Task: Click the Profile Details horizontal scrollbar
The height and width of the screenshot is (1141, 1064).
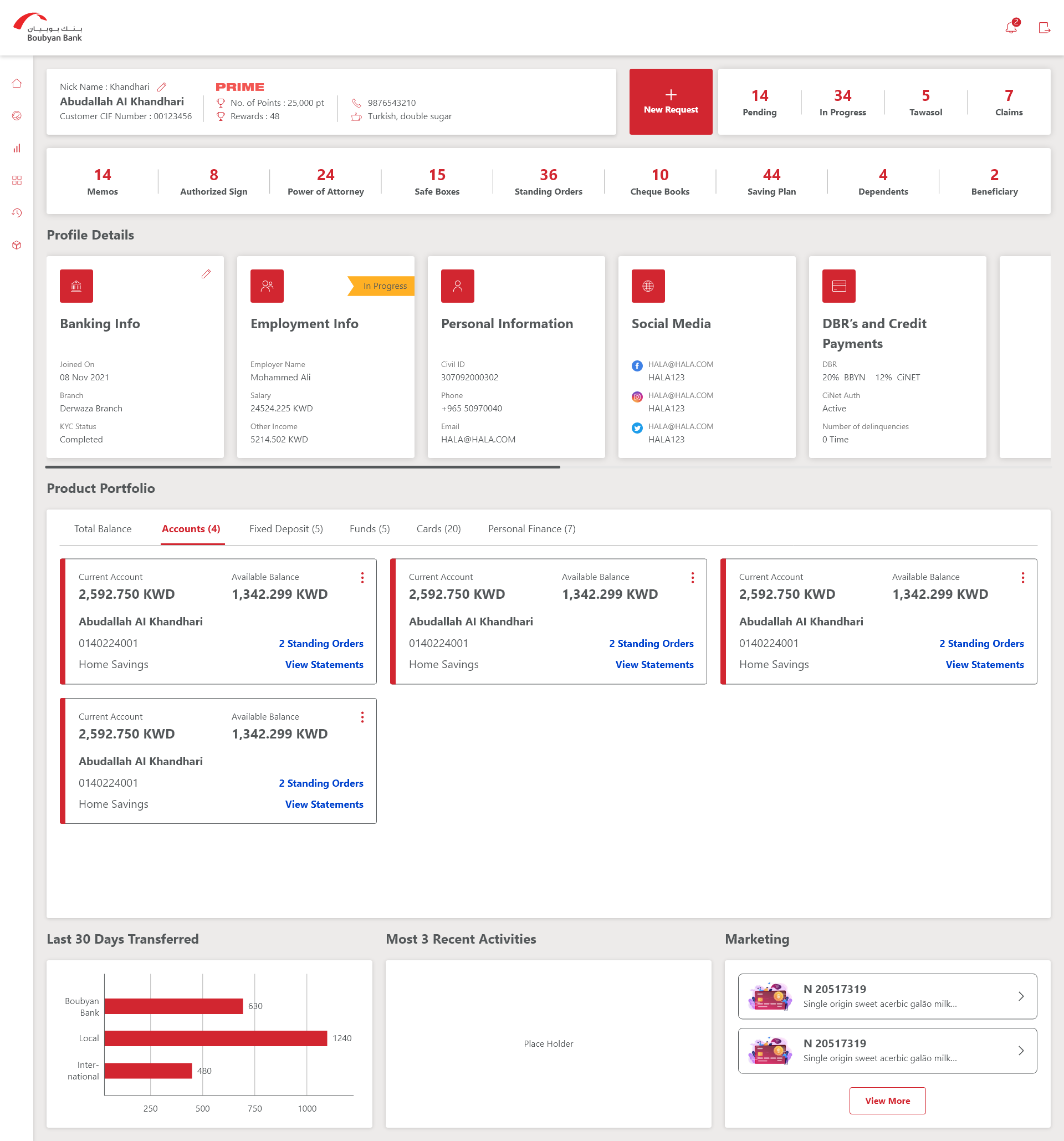Action: [303, 467]
